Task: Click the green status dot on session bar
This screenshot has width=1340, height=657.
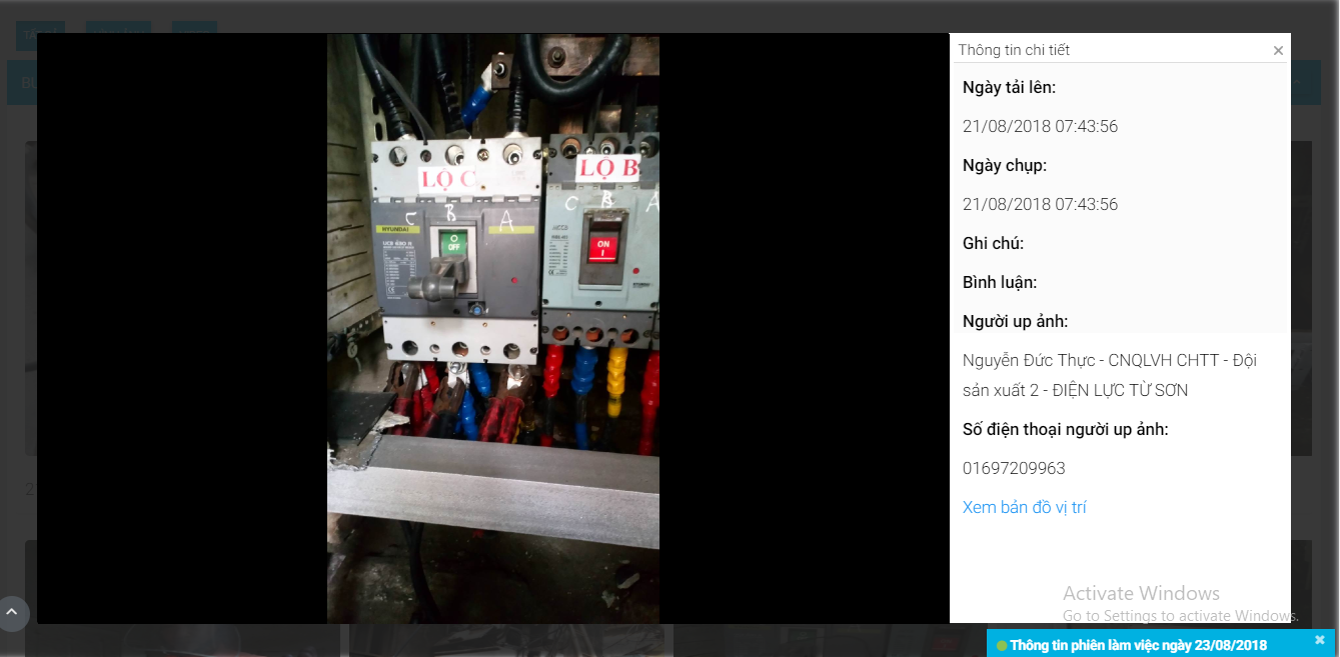Action: pyautogui.click(x=1001, y=646)
